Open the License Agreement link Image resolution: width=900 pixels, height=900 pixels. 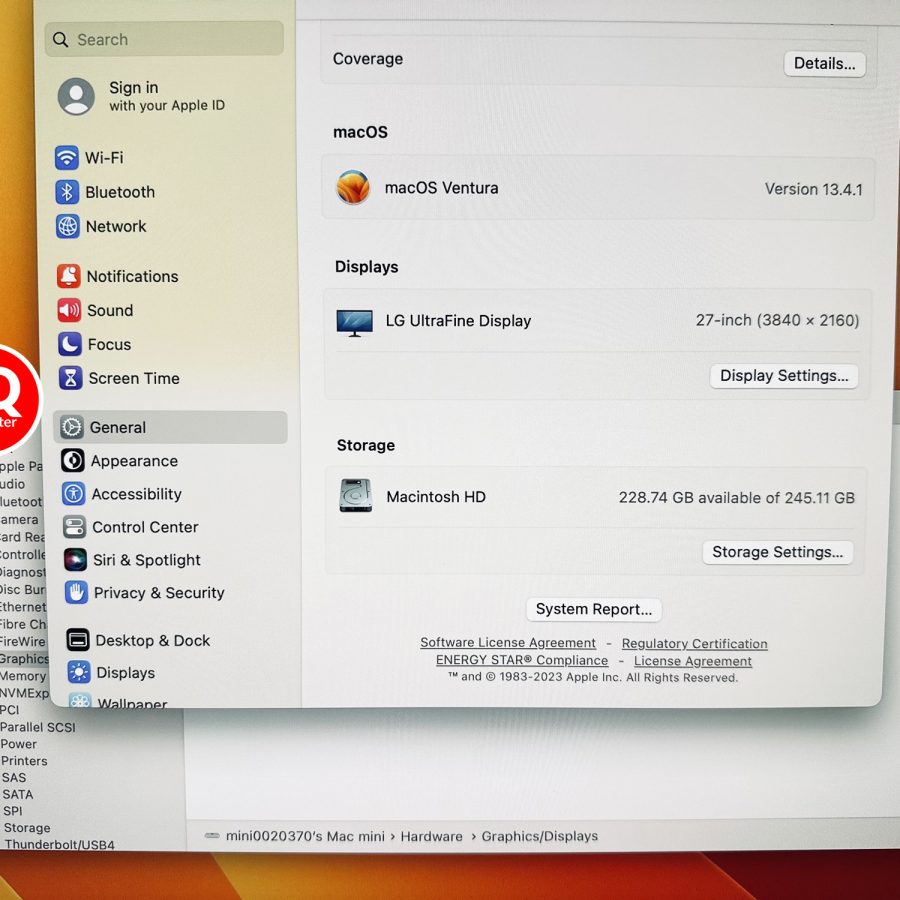tap(693, 661)
